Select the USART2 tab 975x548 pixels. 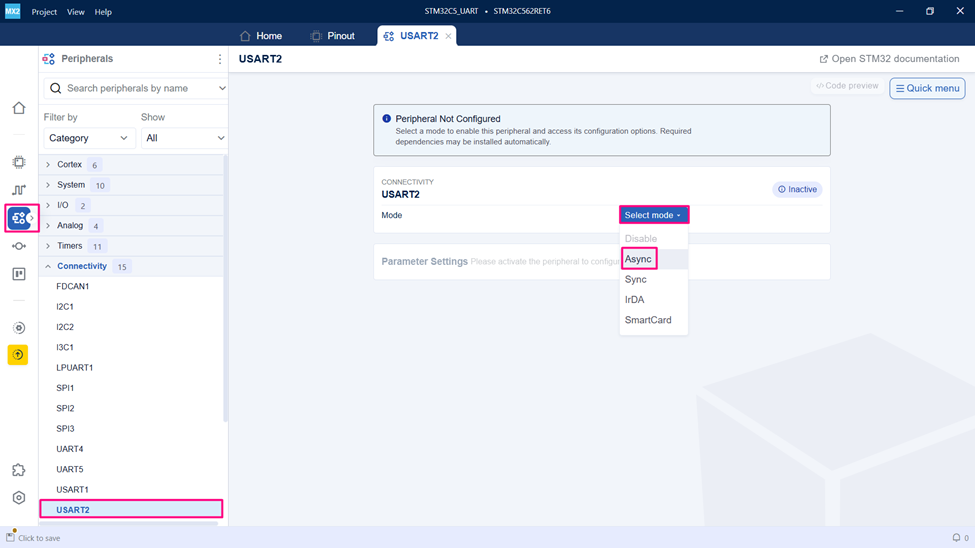tap(418, 36)
